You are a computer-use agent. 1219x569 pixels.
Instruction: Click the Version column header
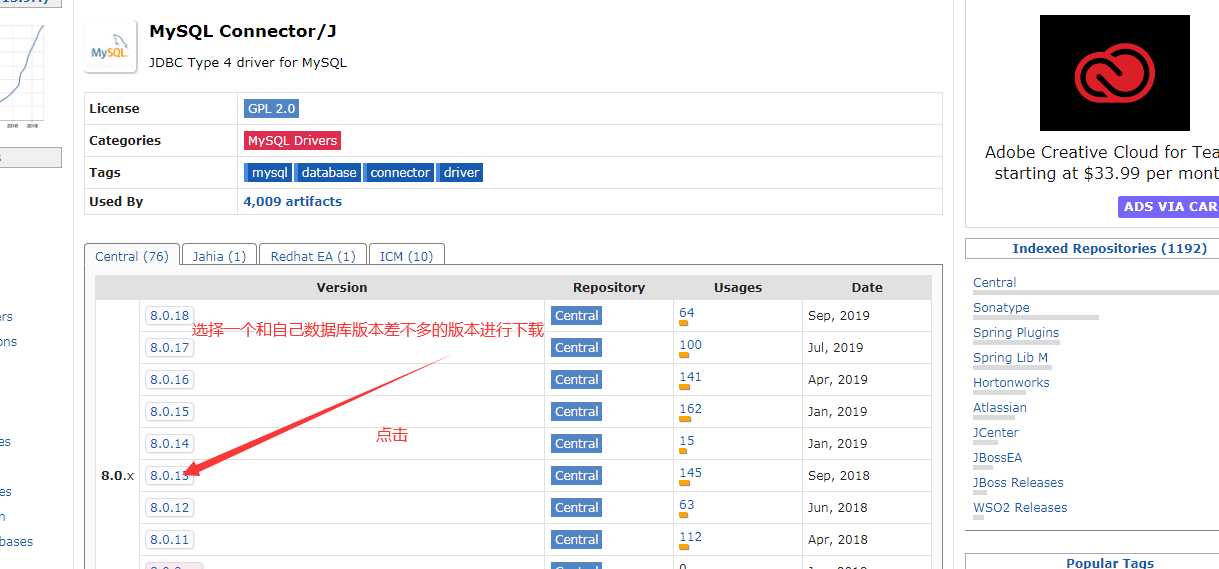(342, 287)
